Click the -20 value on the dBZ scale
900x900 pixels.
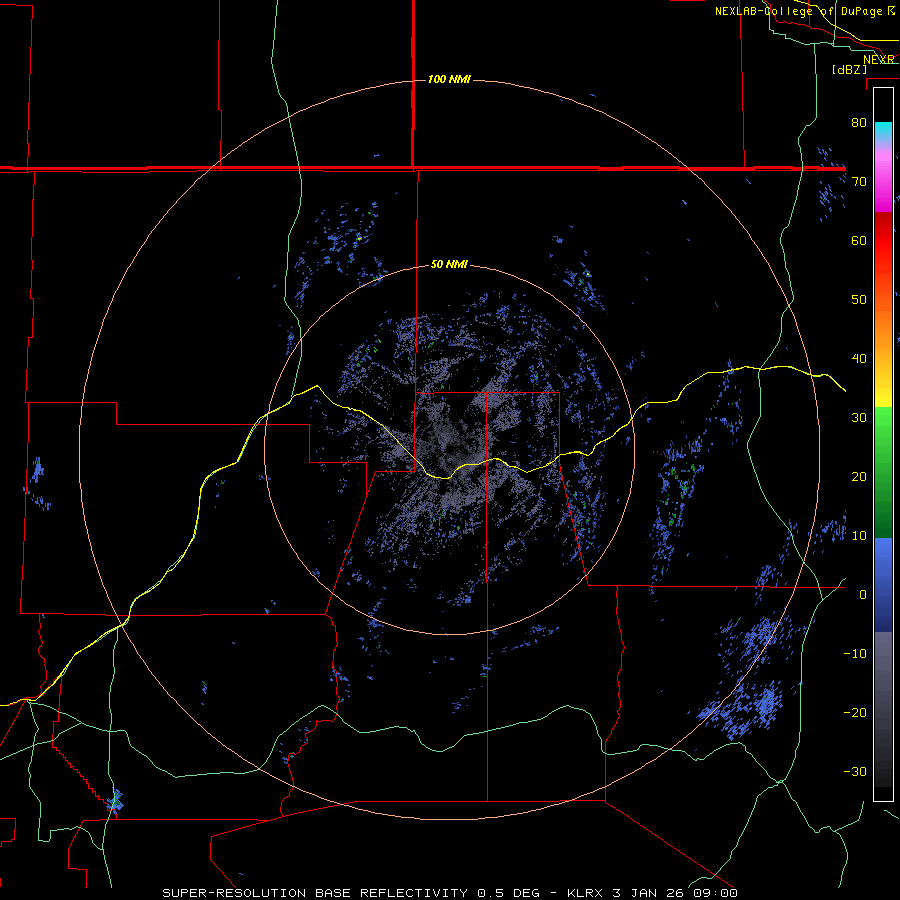click(x=855, y=712)
